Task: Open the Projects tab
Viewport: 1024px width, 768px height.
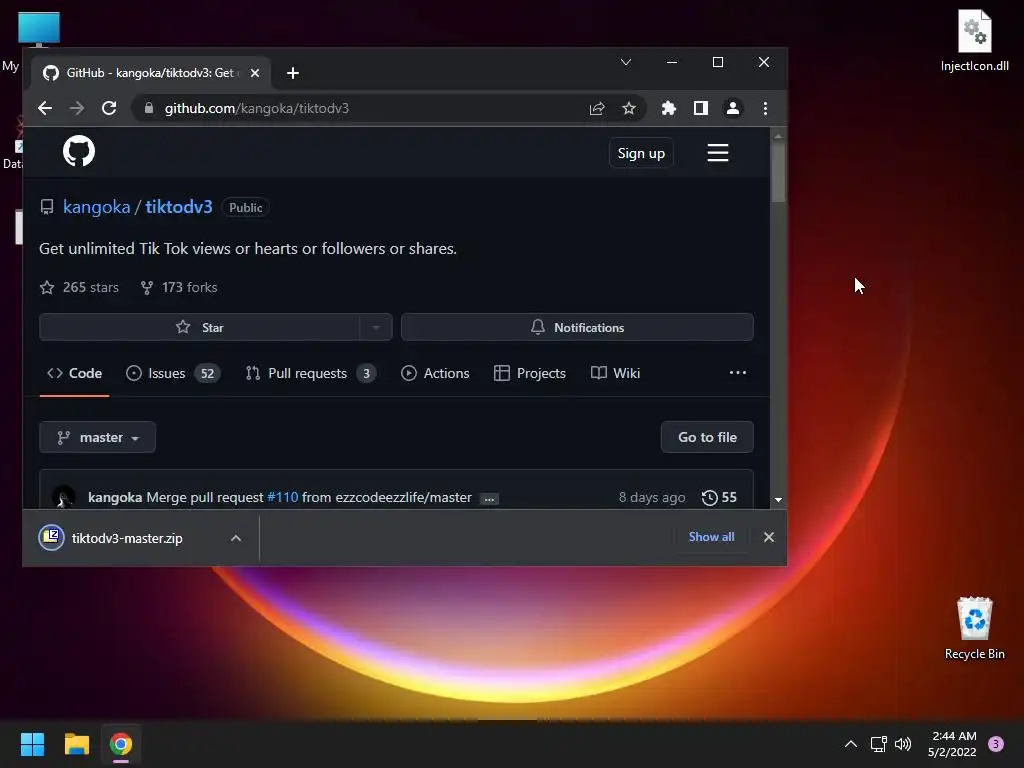Action: [530, 374]
